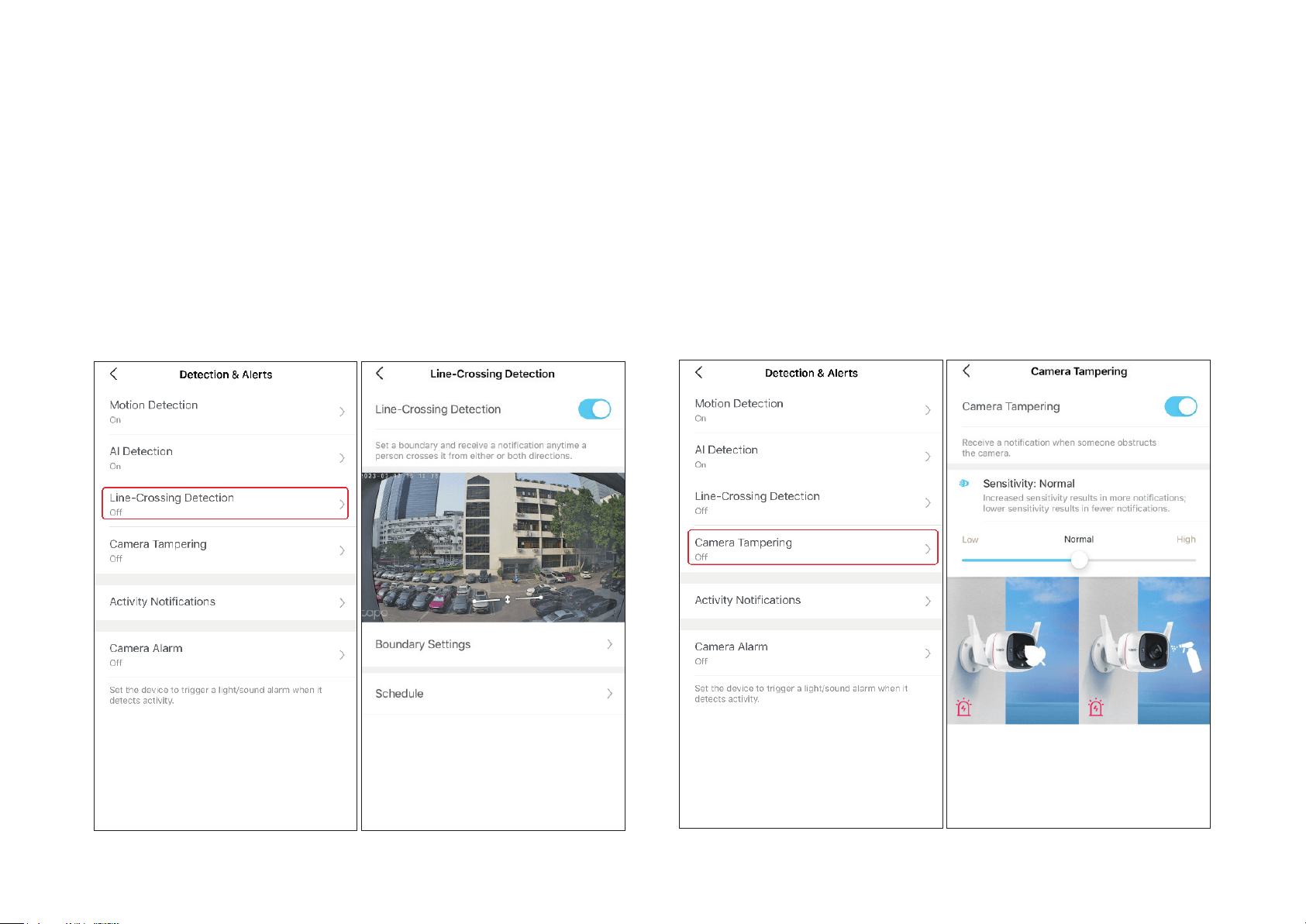The width and height of the screenshot is (1306, 924).
Task: Open Camera Alarm chevron in right screen
Action: click(928, 653)
